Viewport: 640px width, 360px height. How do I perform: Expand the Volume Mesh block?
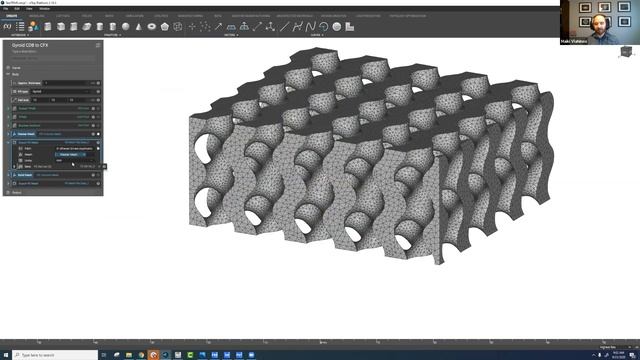coord(8,134)
